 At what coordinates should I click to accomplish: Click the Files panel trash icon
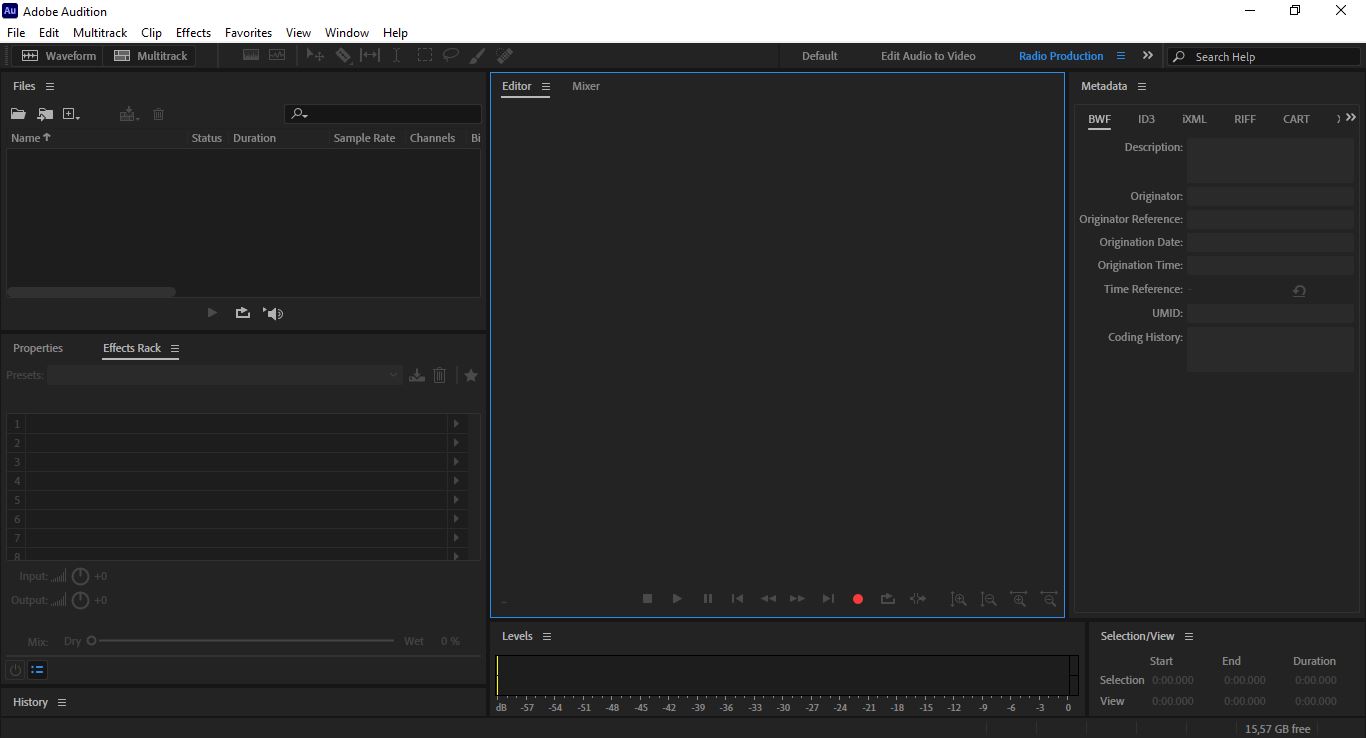coord(158,115)
